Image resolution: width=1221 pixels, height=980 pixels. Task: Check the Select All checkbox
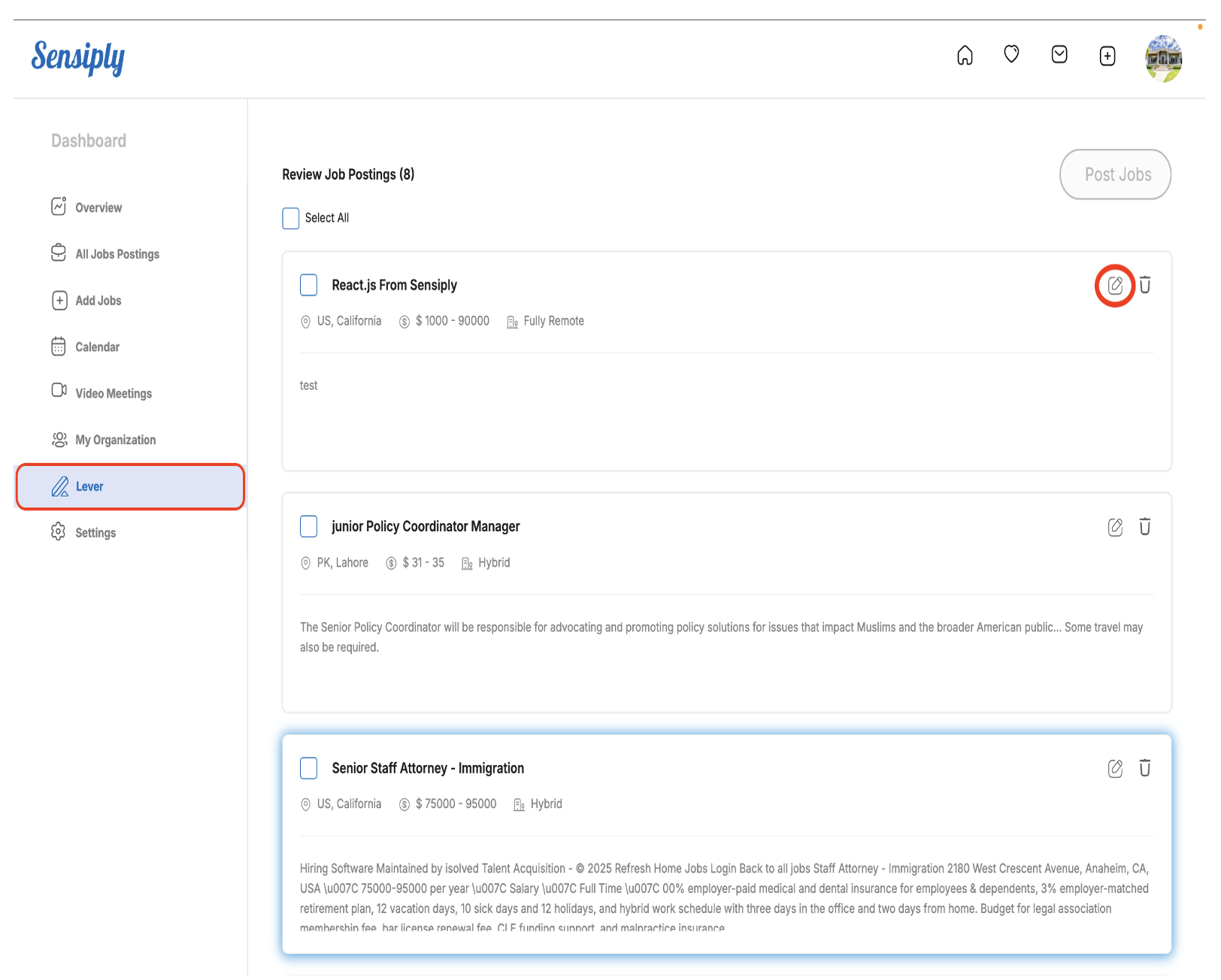[x=291, y=218]
